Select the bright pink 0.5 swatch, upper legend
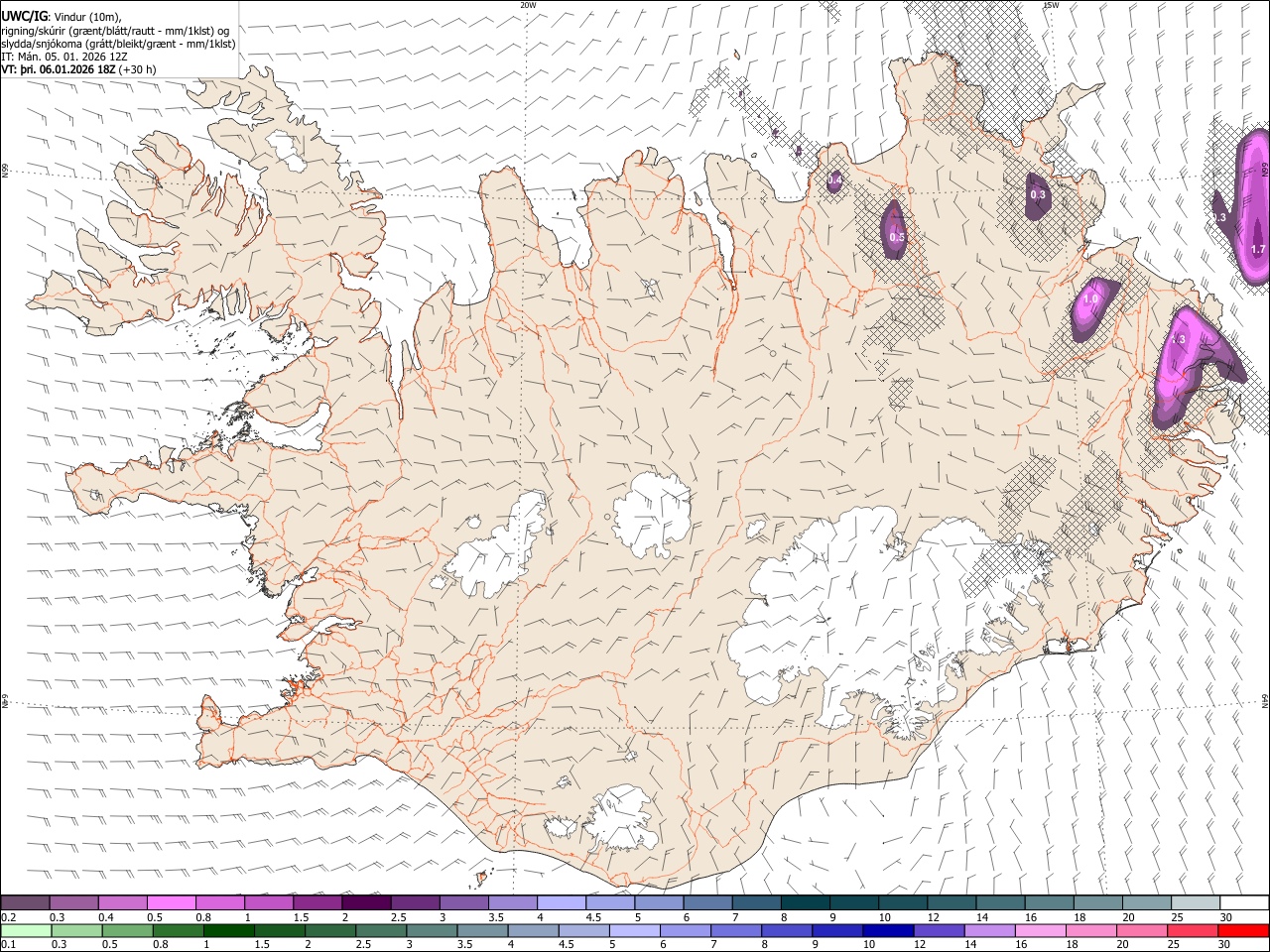 [x=172, y=902]
